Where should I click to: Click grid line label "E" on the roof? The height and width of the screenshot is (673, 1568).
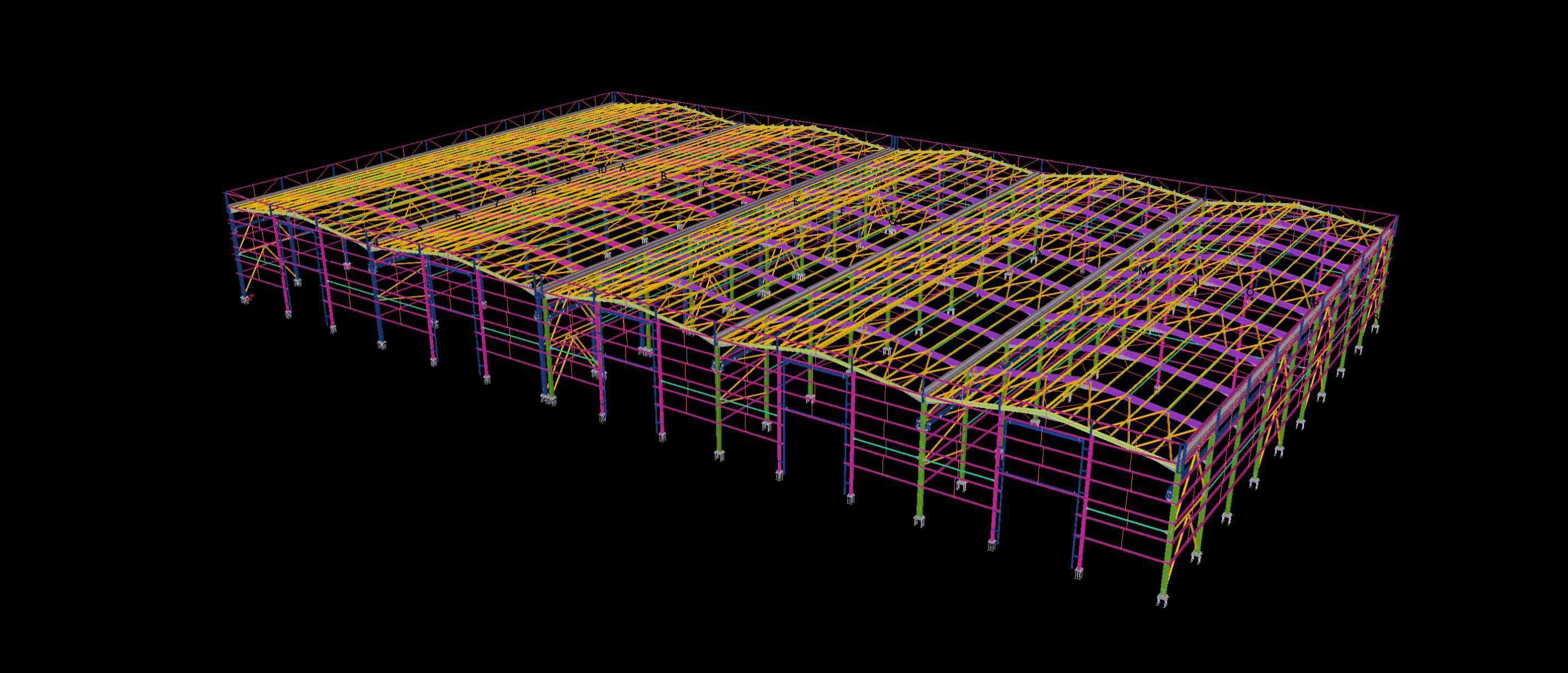(x=796, y=201)
